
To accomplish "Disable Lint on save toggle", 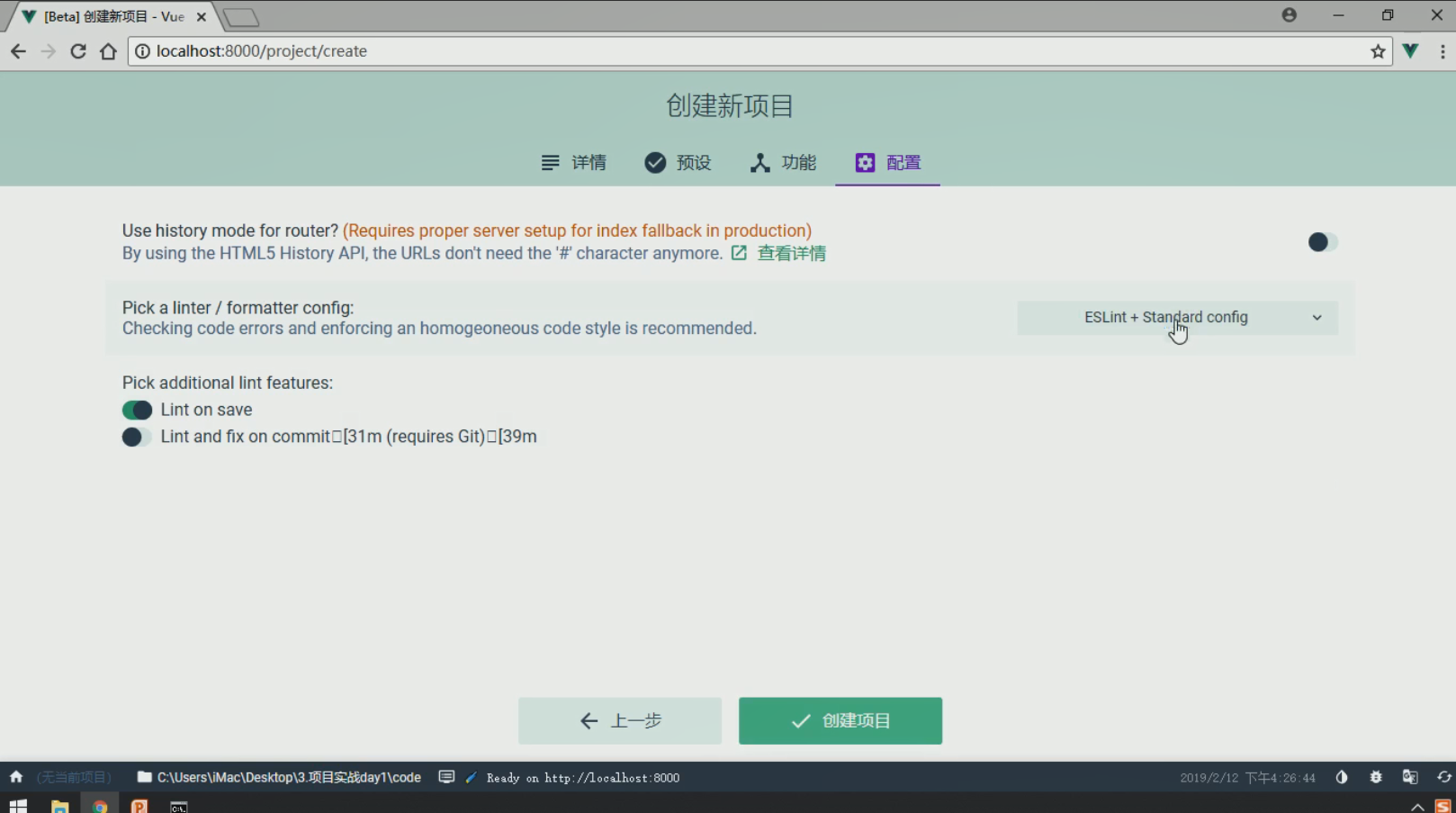I will coord(137,410).
